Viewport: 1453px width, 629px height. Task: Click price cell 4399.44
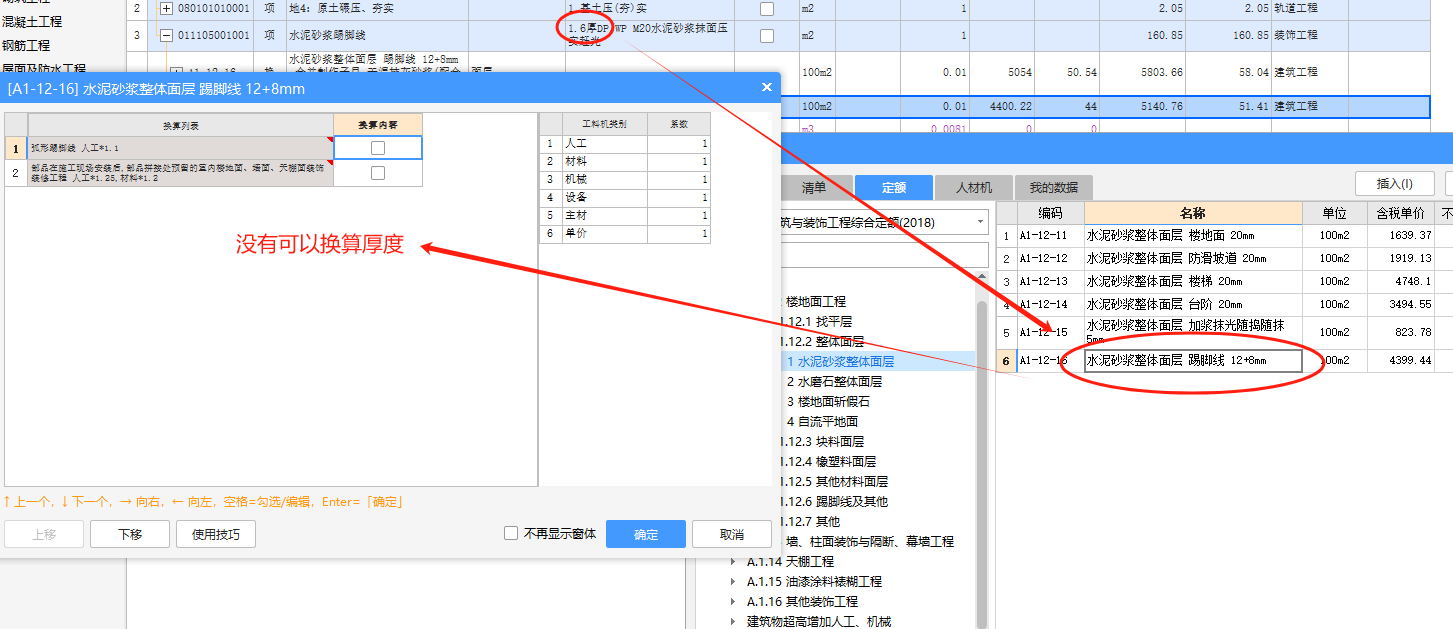click(x=1401, y=360)
